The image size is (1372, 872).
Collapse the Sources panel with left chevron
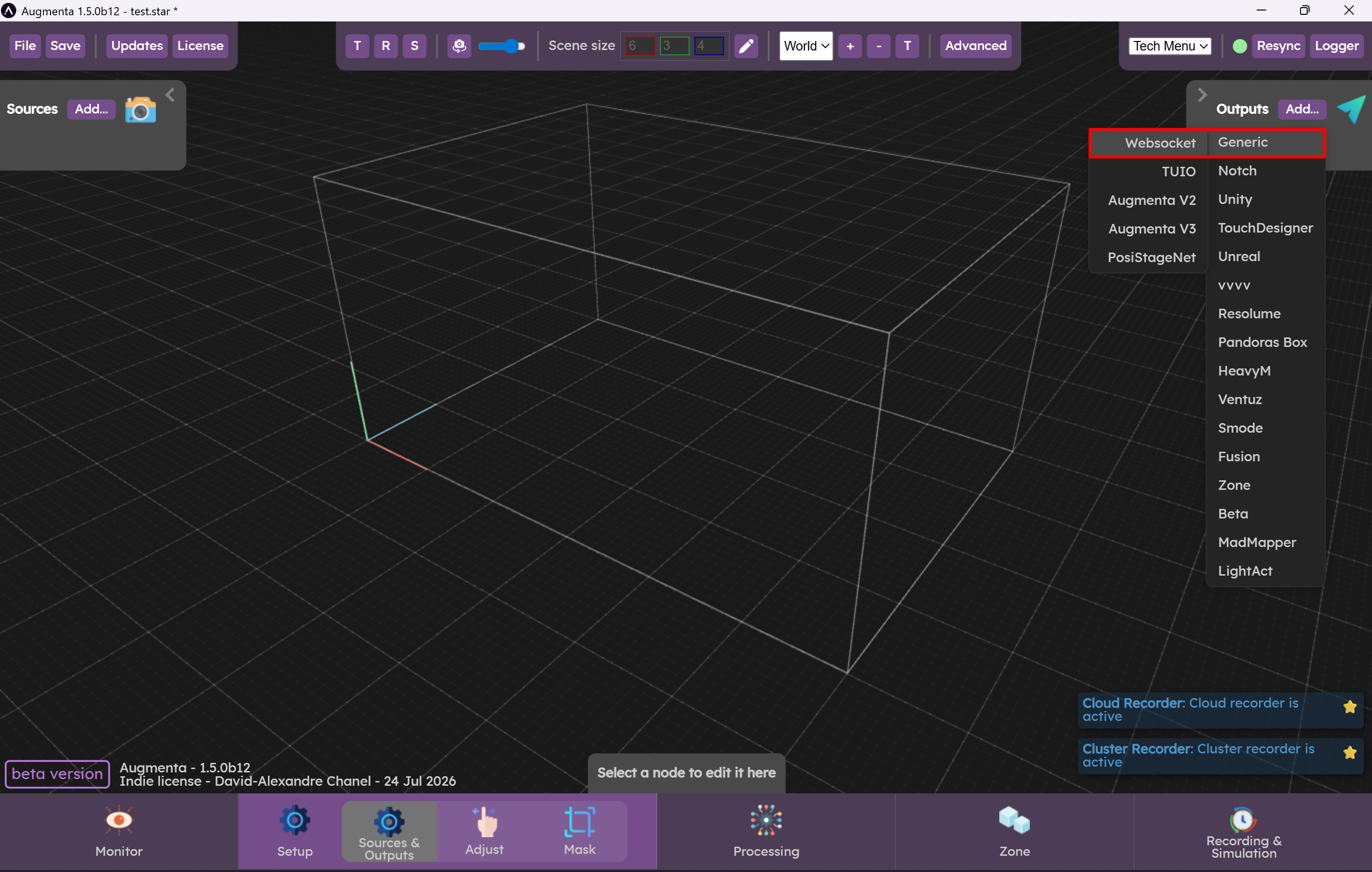pos(170,94)
